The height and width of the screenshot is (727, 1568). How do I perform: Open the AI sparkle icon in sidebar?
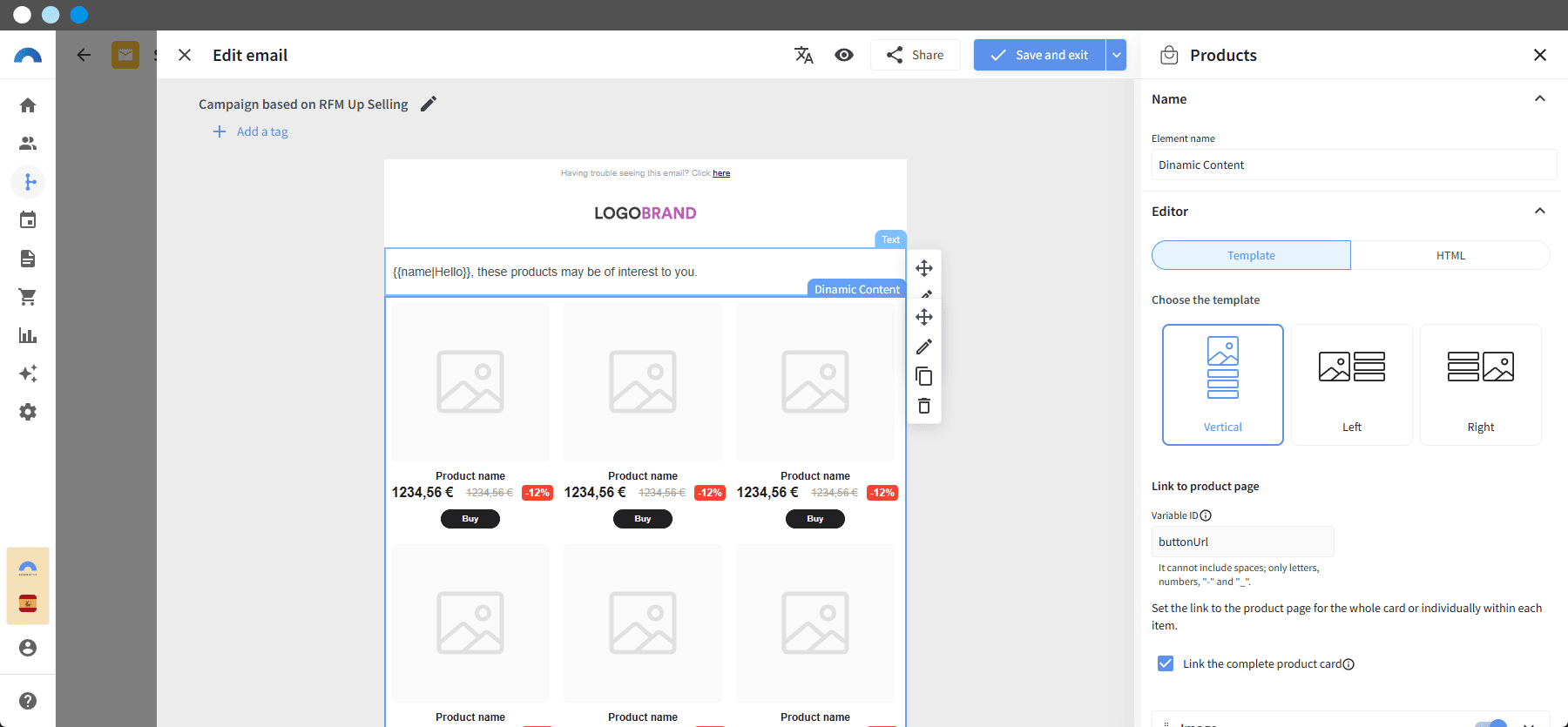pos(28,374)
